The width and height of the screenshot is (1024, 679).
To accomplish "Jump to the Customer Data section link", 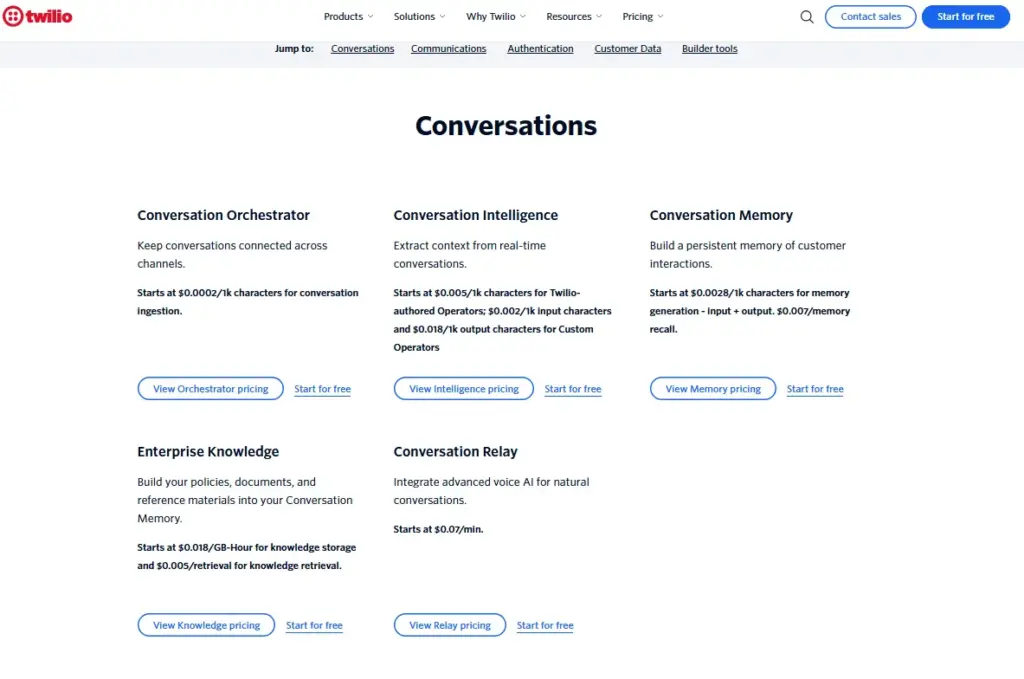I will 628,49.
